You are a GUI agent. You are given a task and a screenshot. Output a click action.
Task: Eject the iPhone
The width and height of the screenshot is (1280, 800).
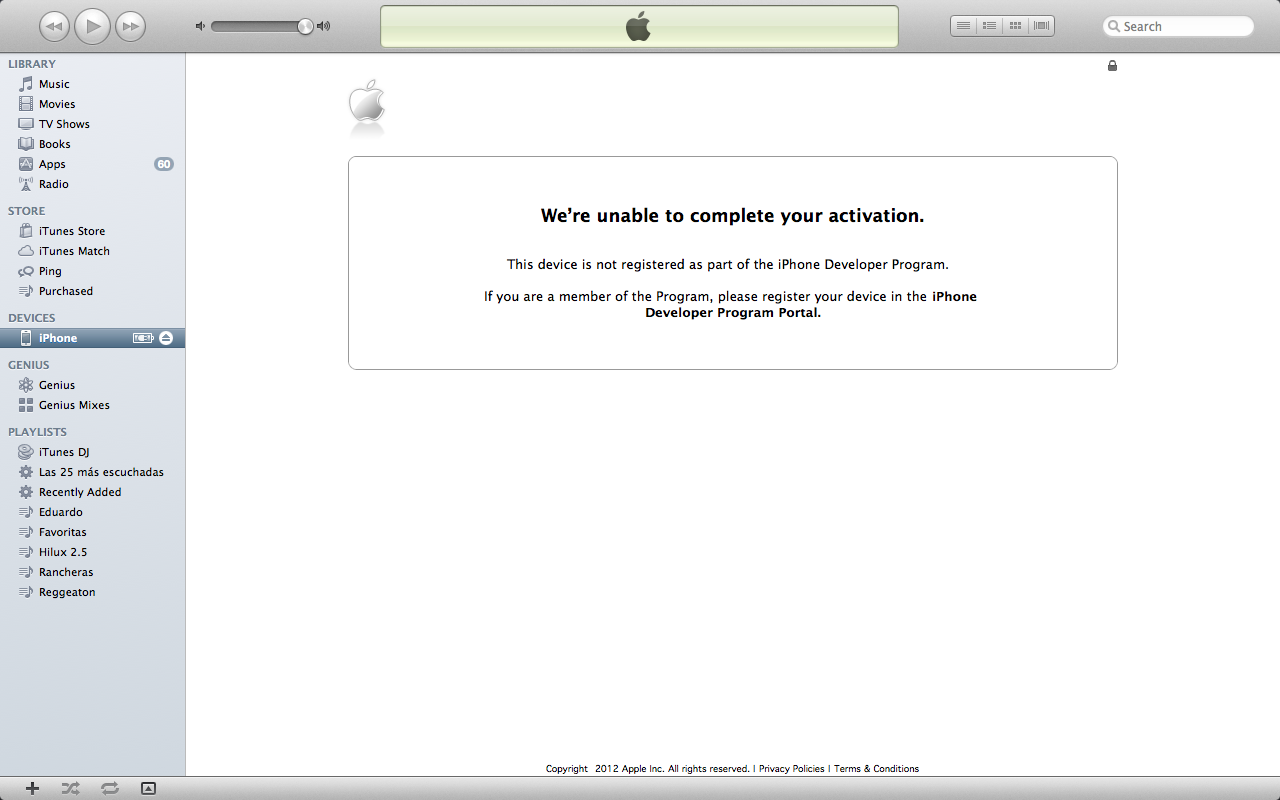click(166, 338)
